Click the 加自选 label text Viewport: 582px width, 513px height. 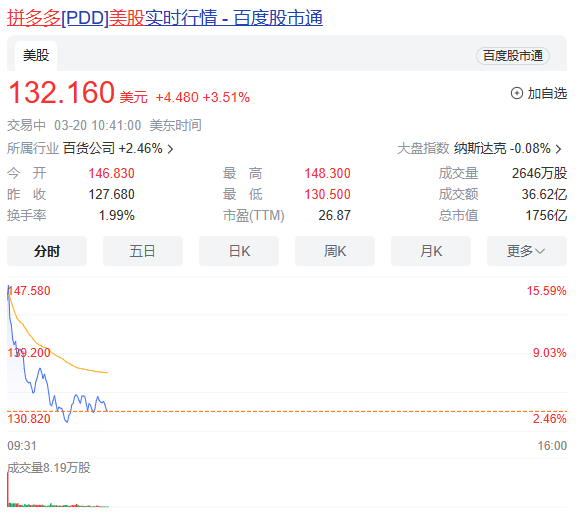(547, 94)
